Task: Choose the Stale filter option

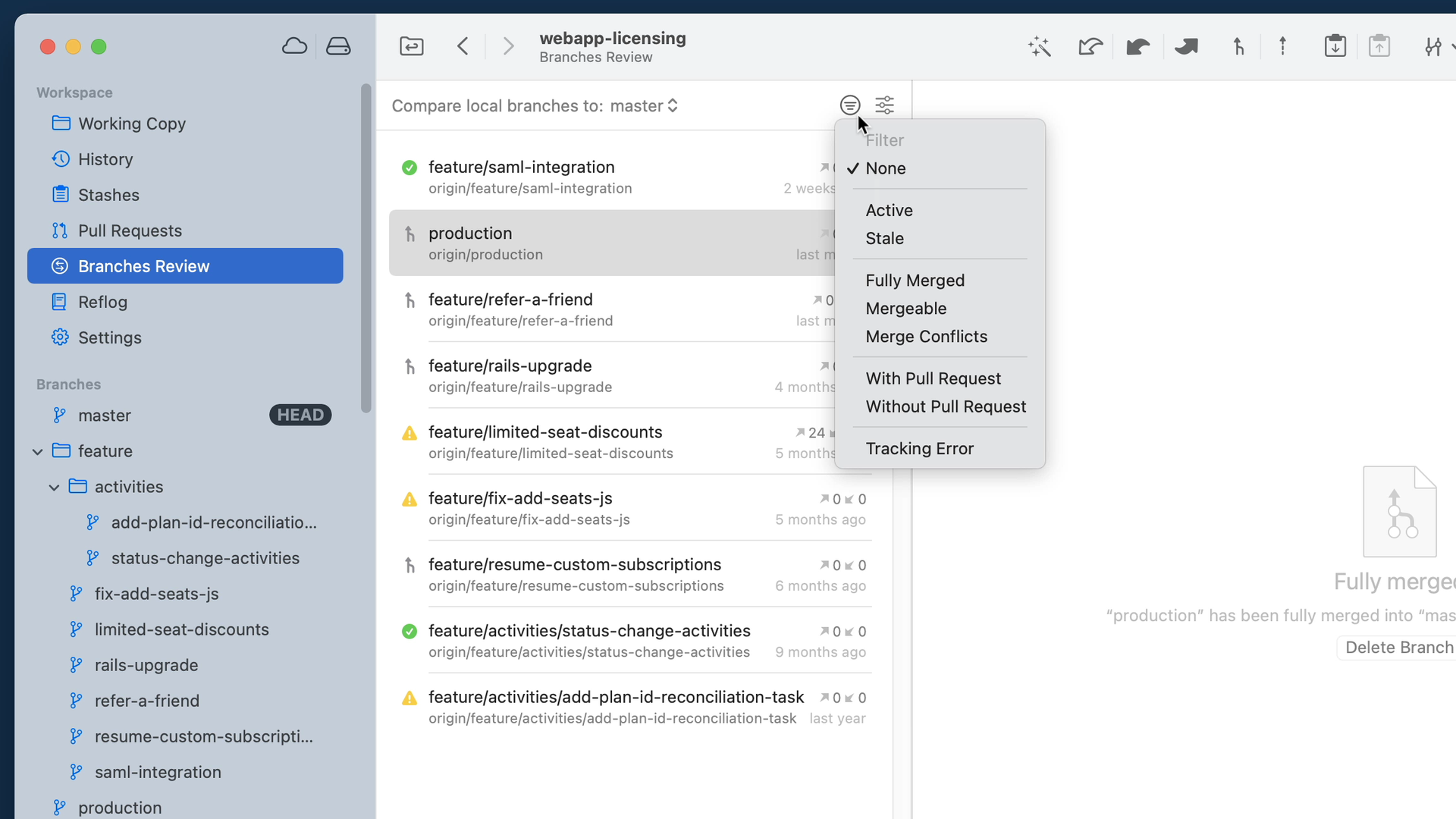Action: coord(884,238)
